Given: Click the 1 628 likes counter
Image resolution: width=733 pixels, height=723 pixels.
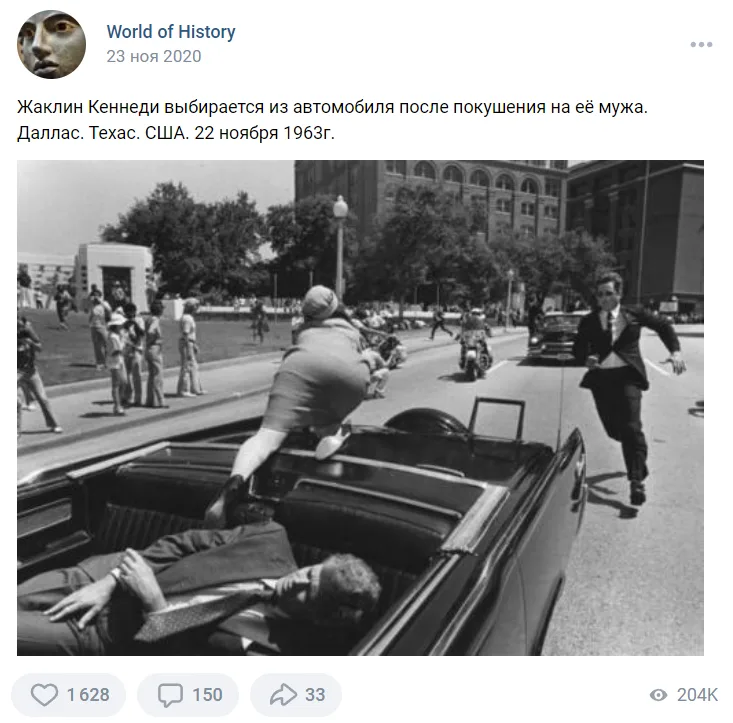Looking at the screenshot, I should 88,694.
